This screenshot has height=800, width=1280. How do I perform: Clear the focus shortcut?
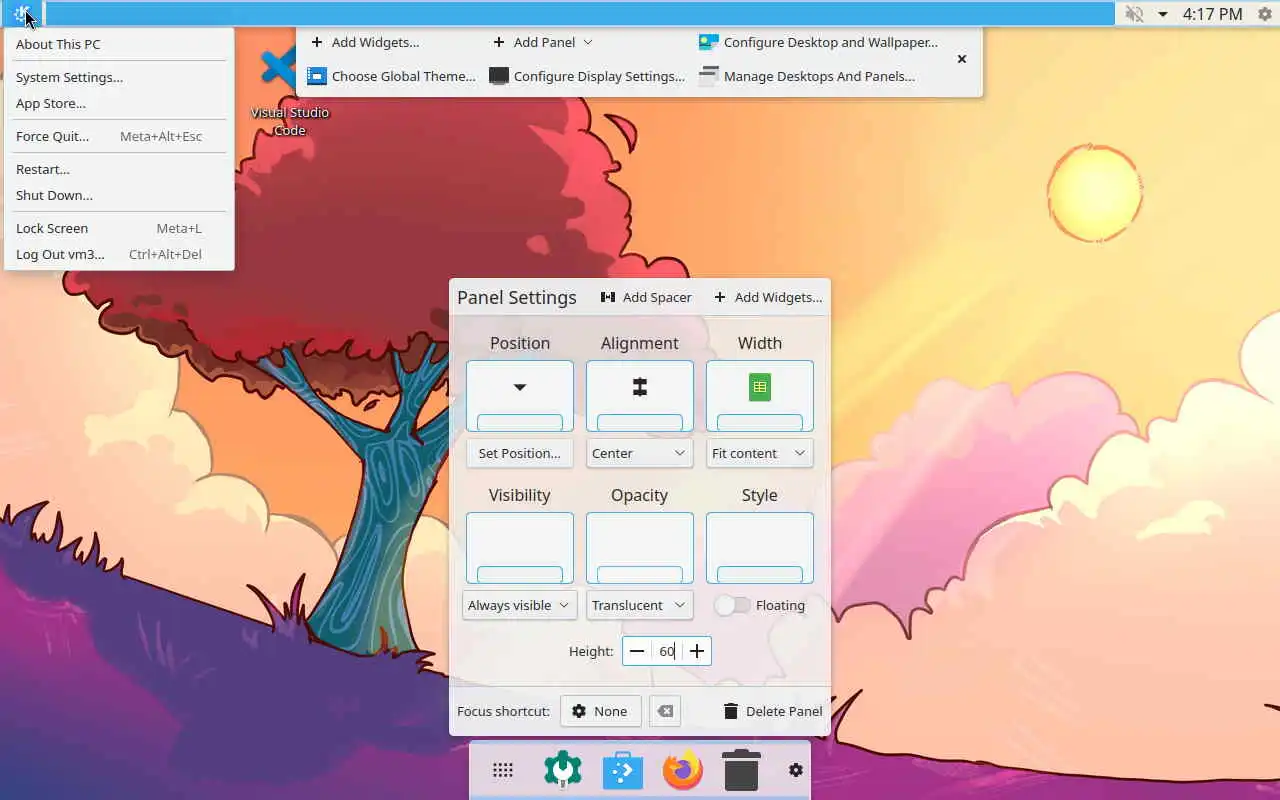(665, 711)
